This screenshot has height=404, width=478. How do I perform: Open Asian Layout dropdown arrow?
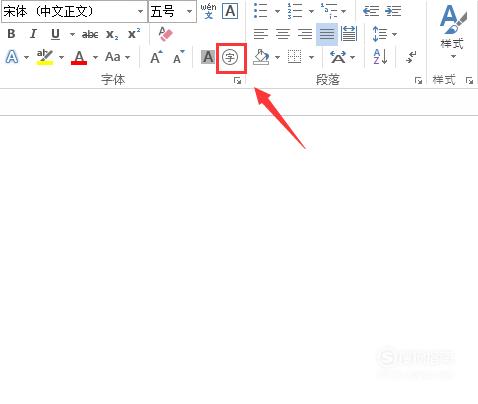point(353,57)
